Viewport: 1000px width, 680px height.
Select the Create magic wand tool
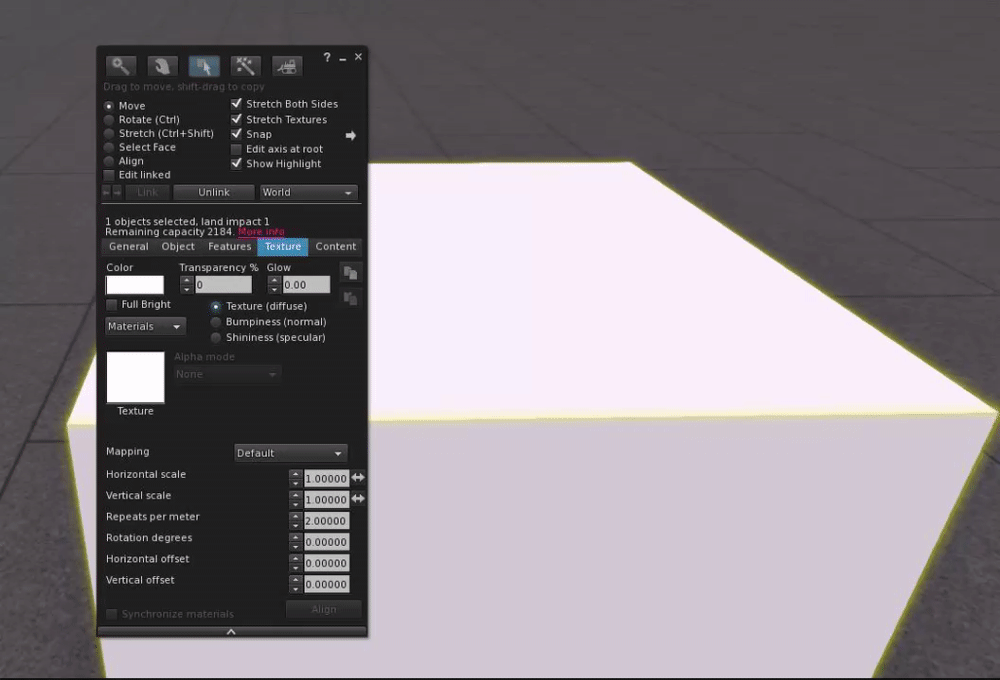(246, 66)
